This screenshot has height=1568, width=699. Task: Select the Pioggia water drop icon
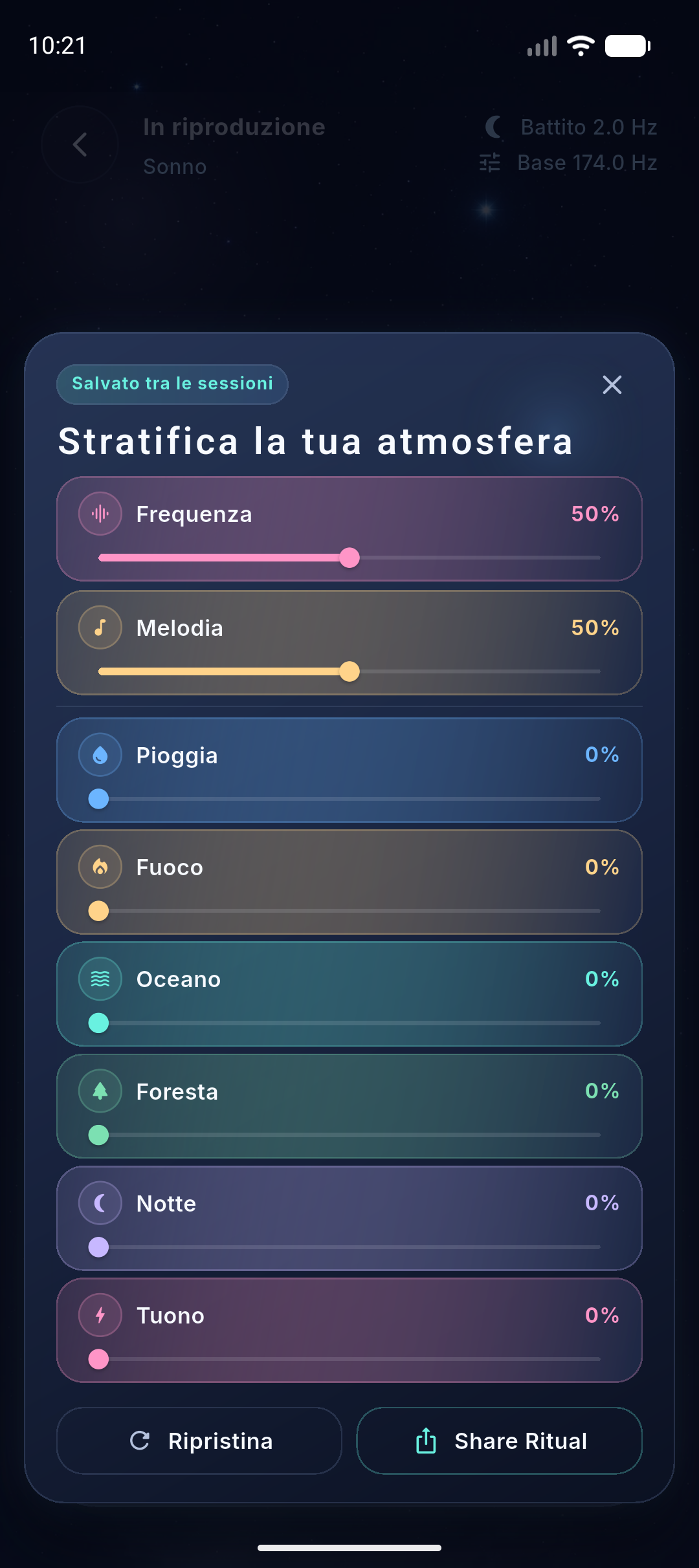pyautogui.click(x=99, y=755)
